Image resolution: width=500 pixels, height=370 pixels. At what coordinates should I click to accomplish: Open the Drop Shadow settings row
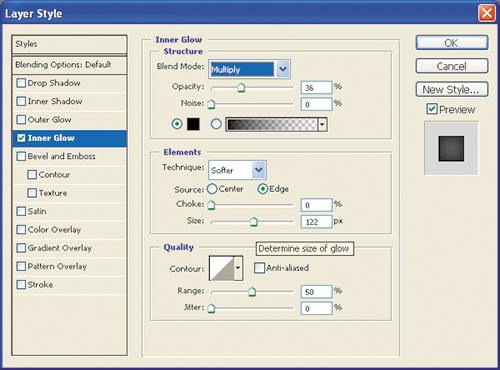click(69, 83)
